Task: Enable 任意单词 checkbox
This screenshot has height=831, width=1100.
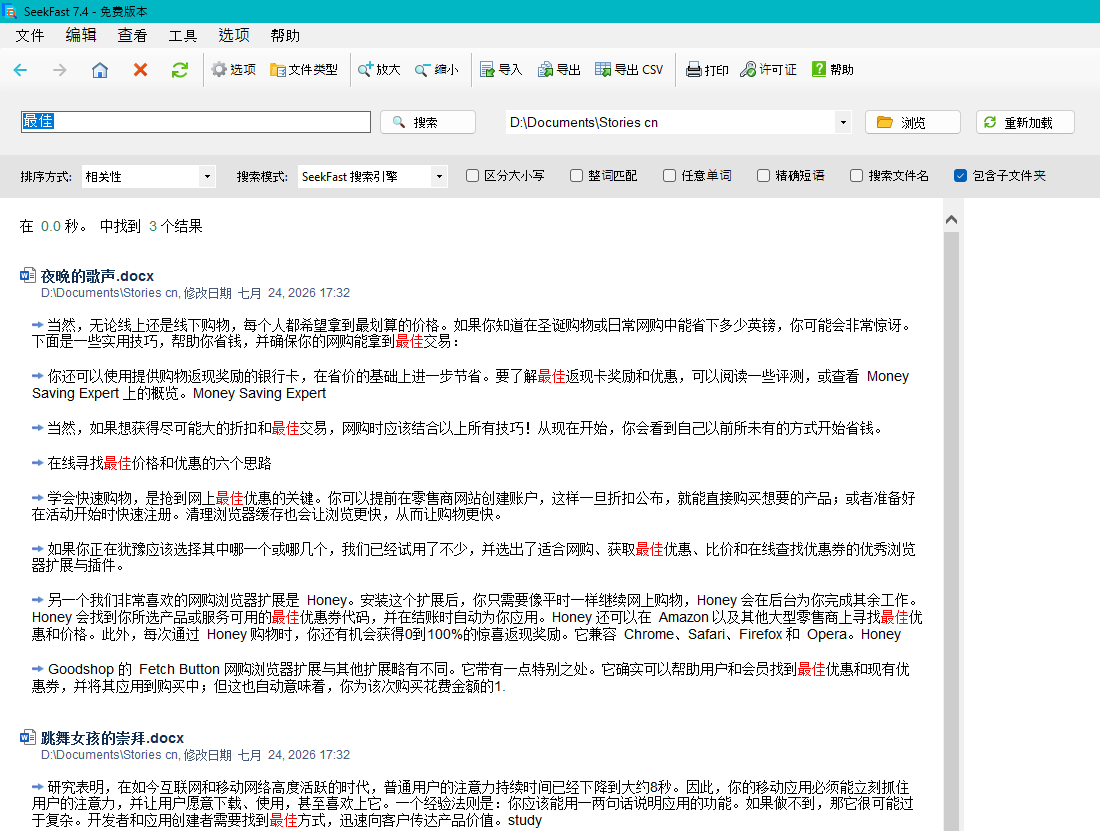Action: click(x=669, y=175)
